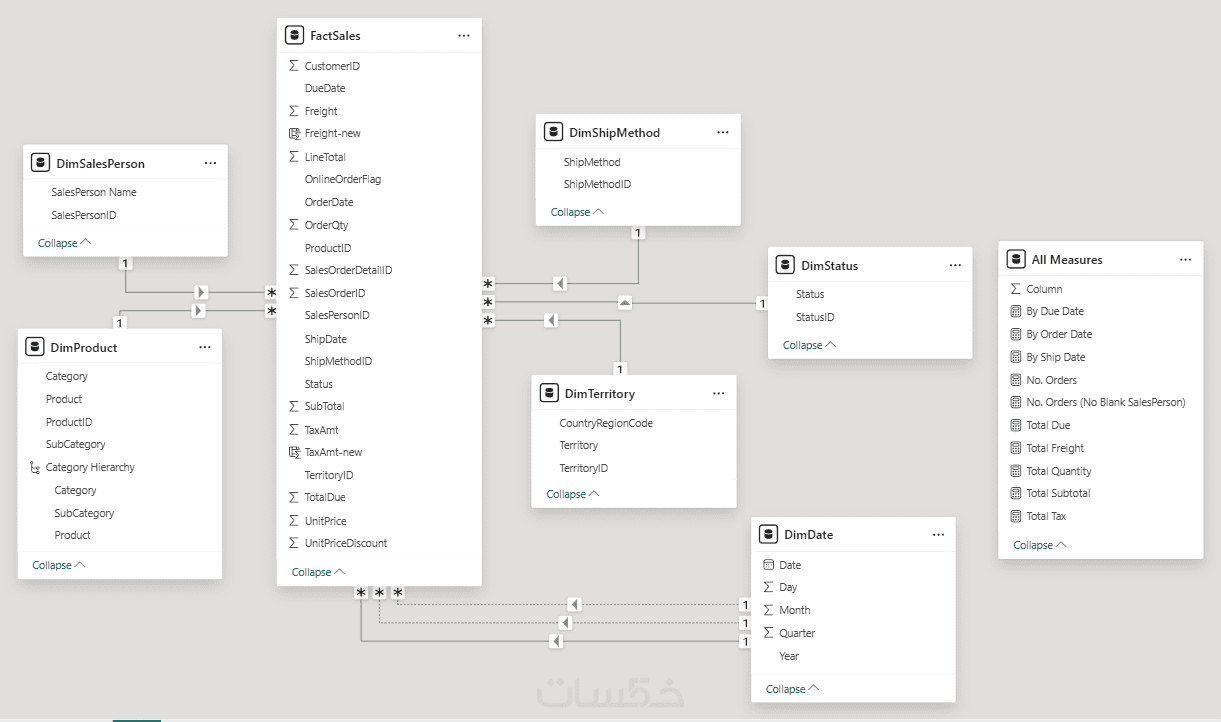Click the calendar icon next to Date field
This screenshot has height=722, width=1221.
768,565
